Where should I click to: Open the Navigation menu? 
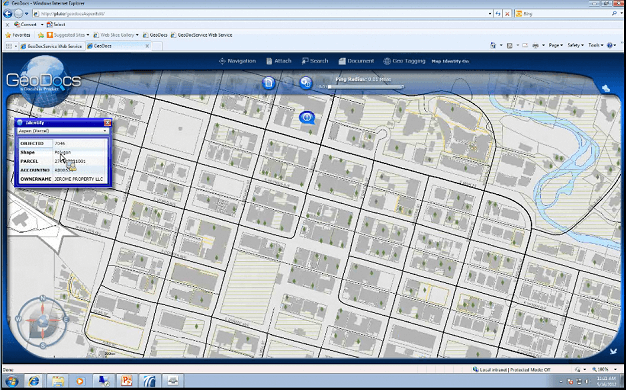tap(237, 61)
